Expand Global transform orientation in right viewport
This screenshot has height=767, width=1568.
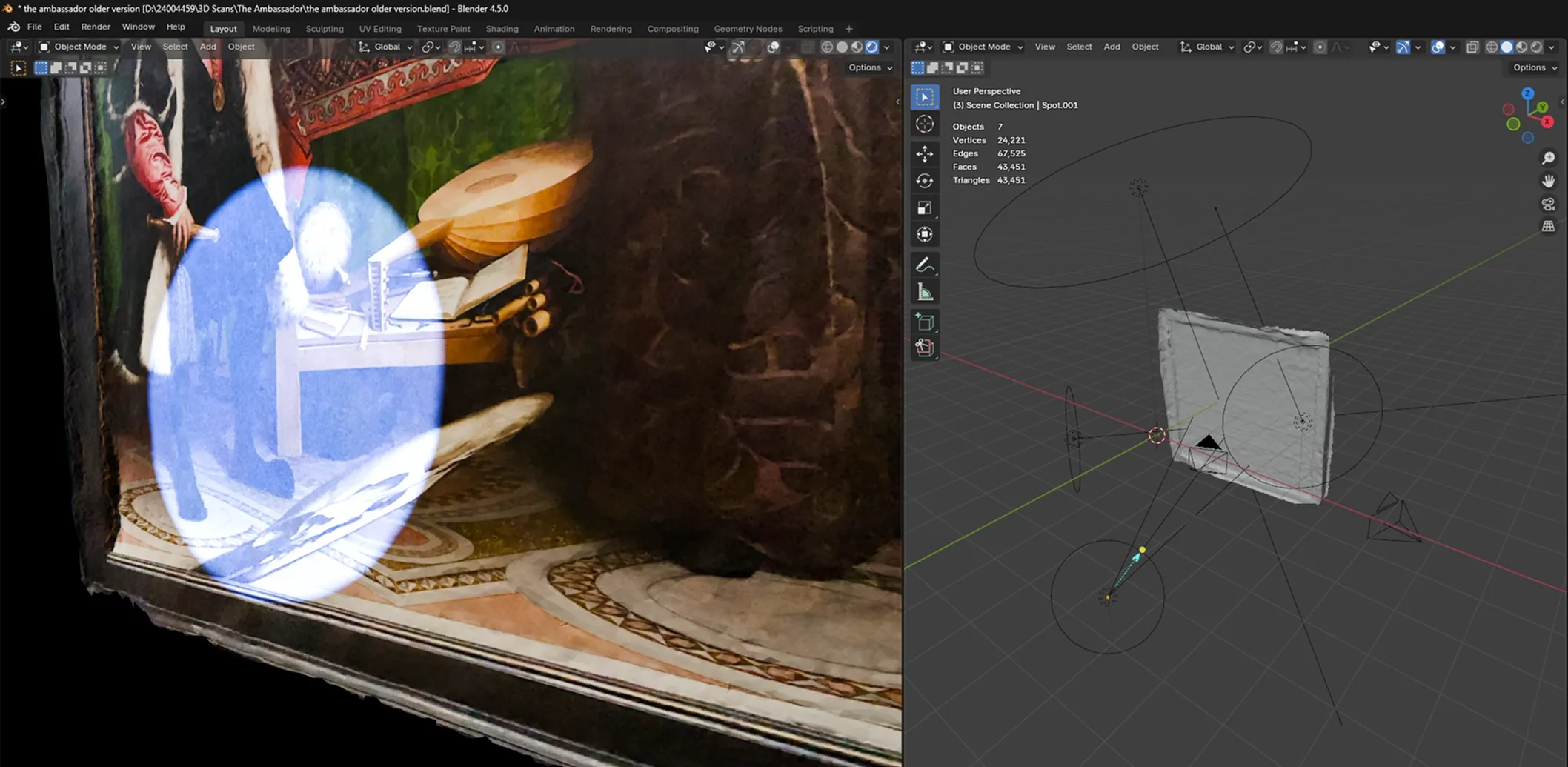click(x=1209, y=47)
